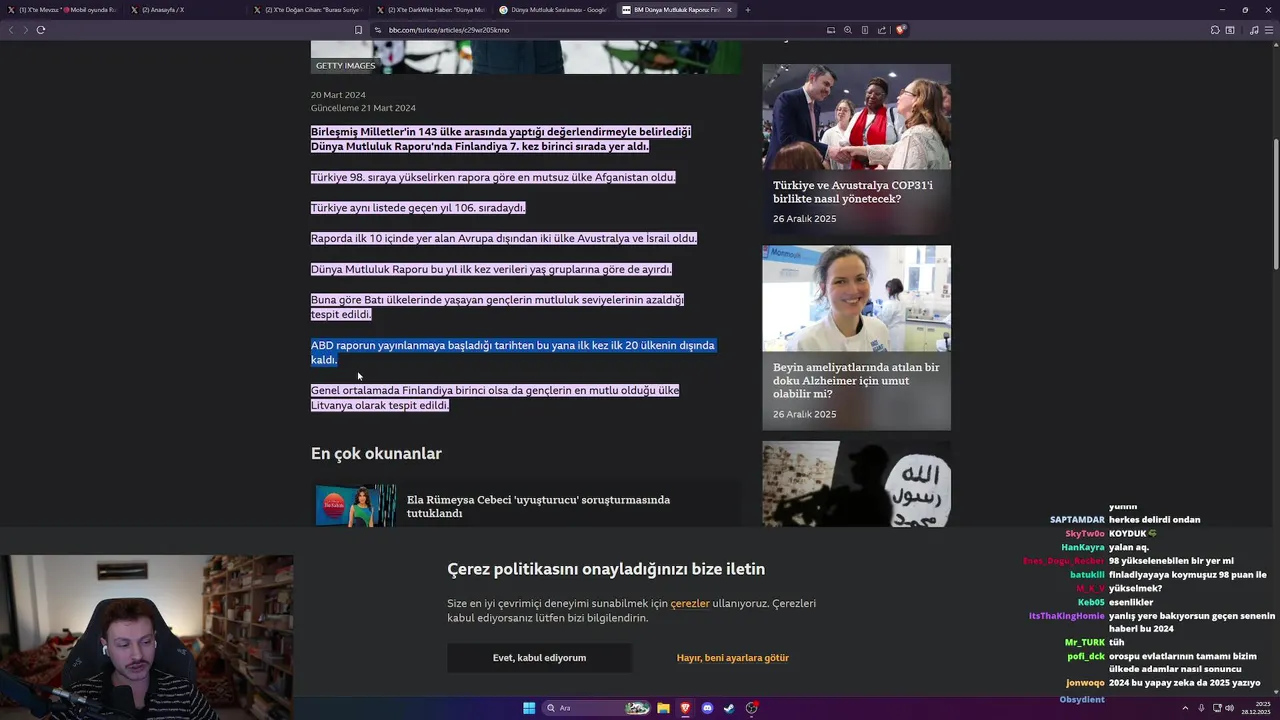
Task: Open the Windows Start menu
Action: (529, 708)
